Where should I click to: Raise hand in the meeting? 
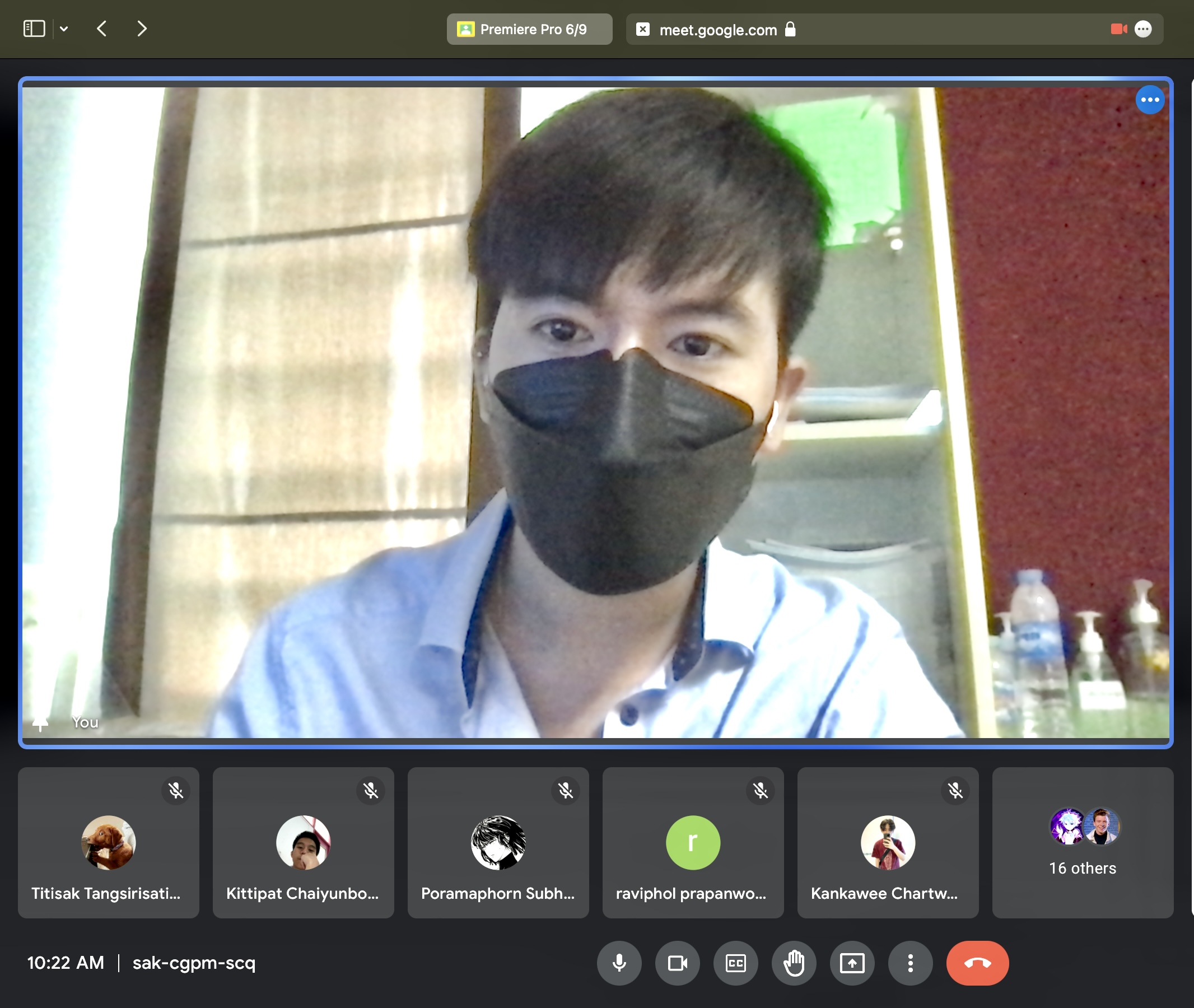point(794,963)
